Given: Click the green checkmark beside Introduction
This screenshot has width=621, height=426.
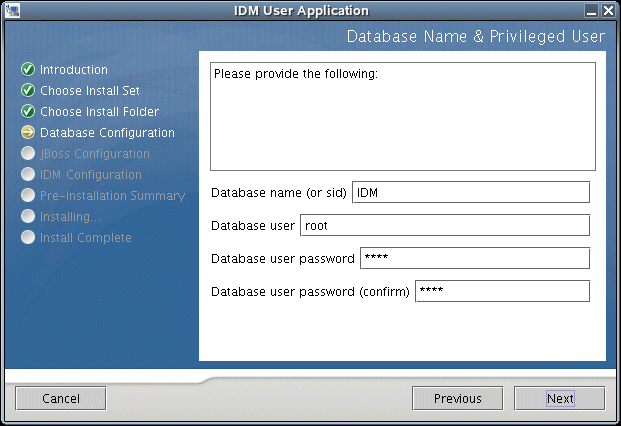Looking at the screenshot, I should (28, 70).
